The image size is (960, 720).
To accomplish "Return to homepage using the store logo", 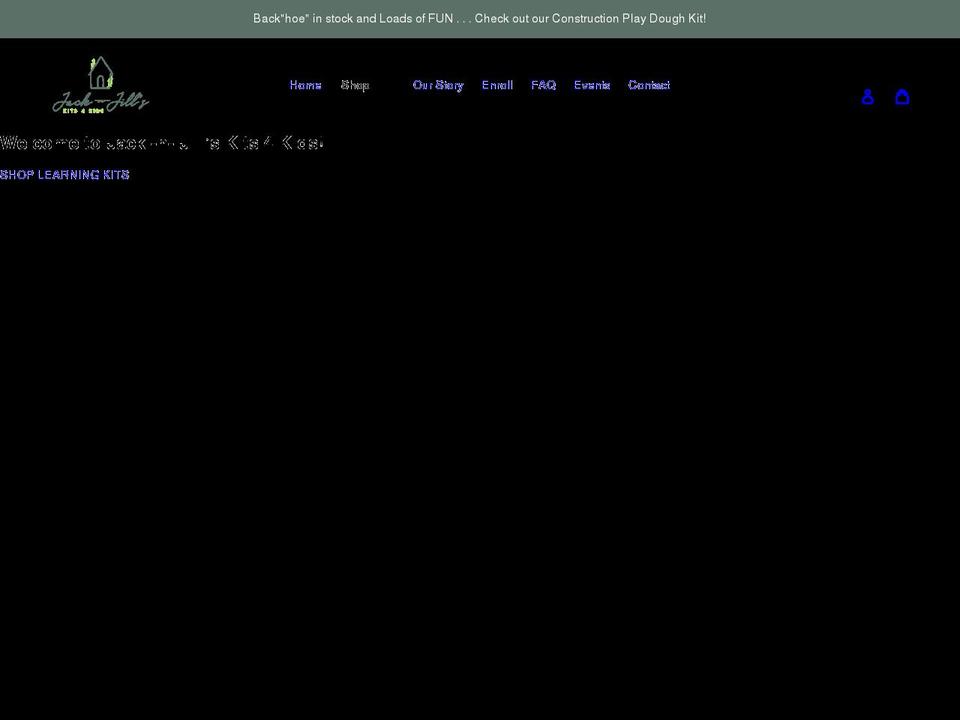I will [x=99, y=85].
